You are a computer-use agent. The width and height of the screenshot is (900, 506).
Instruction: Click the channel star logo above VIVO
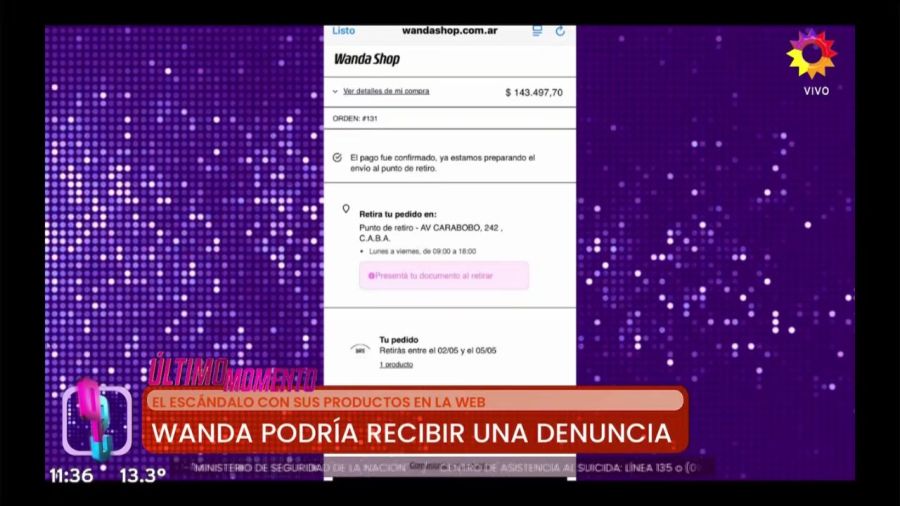point(812,53)
